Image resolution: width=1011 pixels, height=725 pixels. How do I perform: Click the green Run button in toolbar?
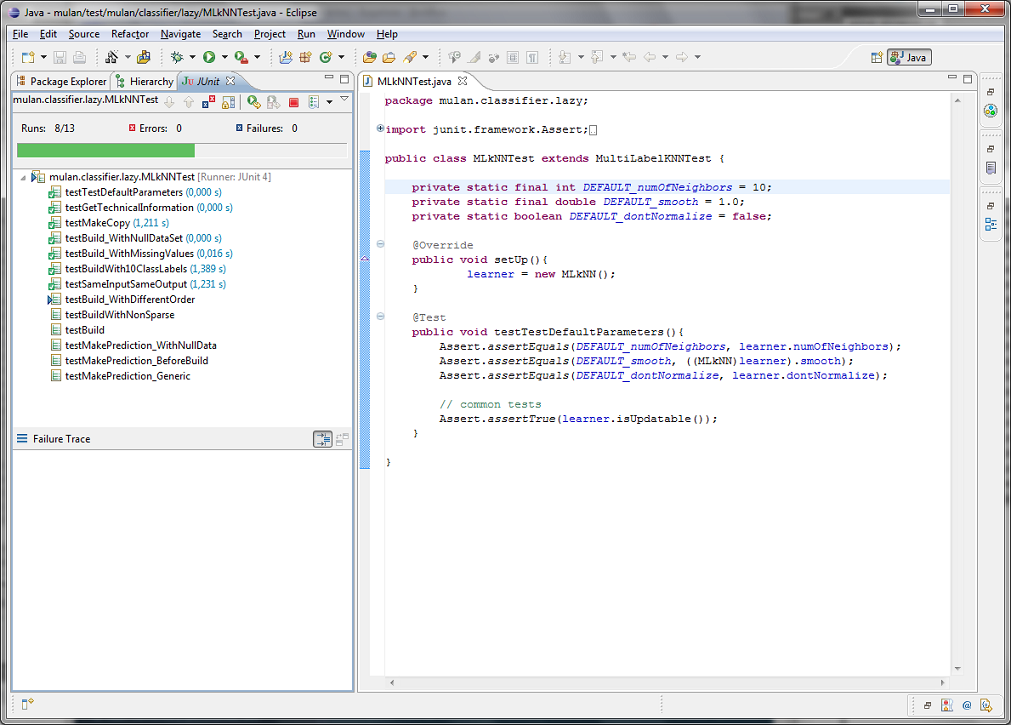(210, 58)
